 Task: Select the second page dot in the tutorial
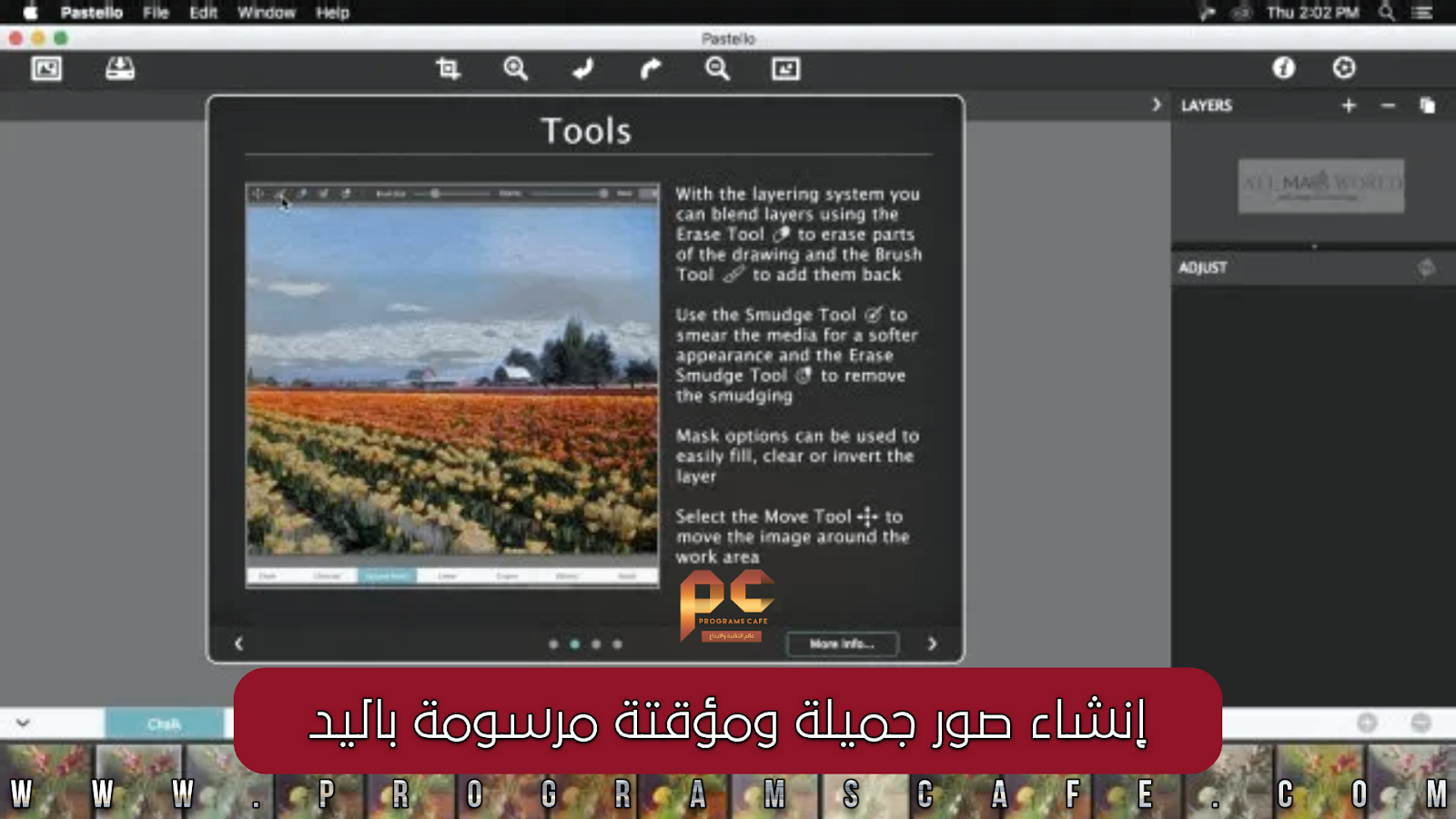(575, 644)
